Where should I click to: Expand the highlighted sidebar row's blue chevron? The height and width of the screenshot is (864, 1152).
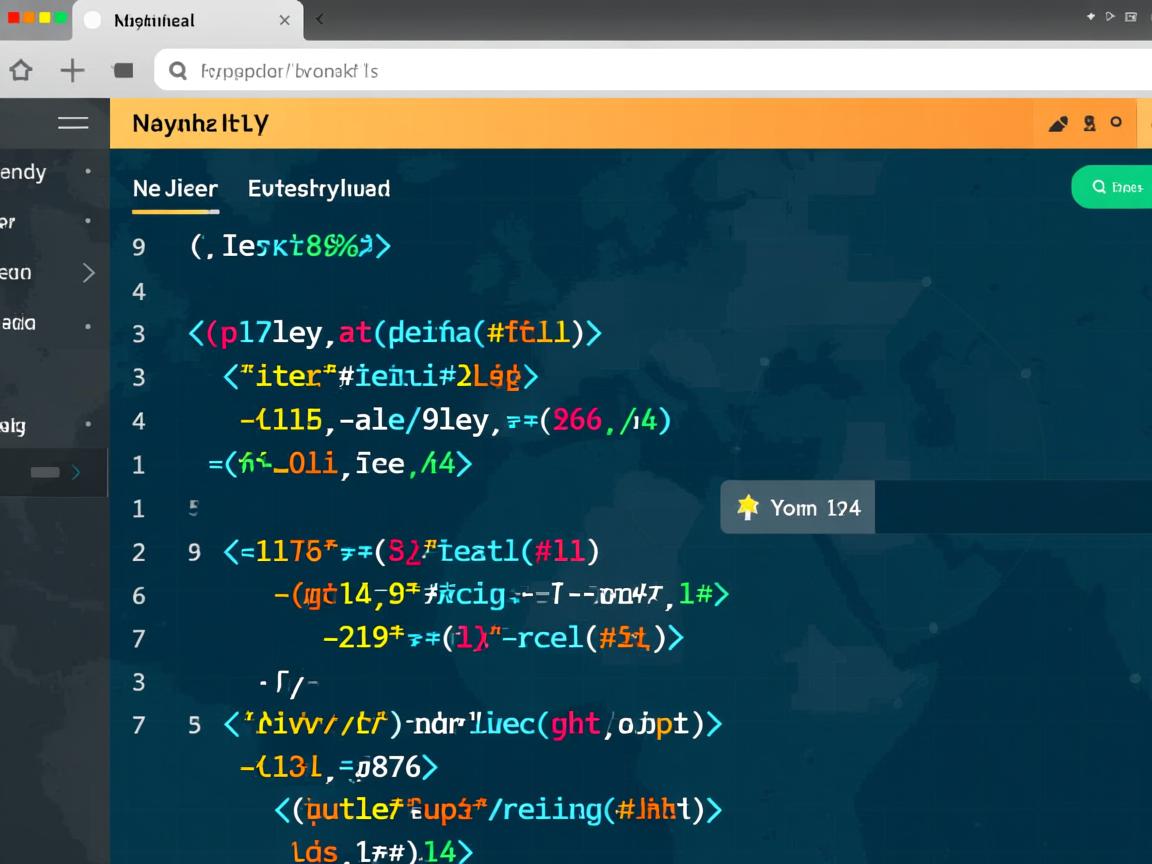click(x=76, y=473)
